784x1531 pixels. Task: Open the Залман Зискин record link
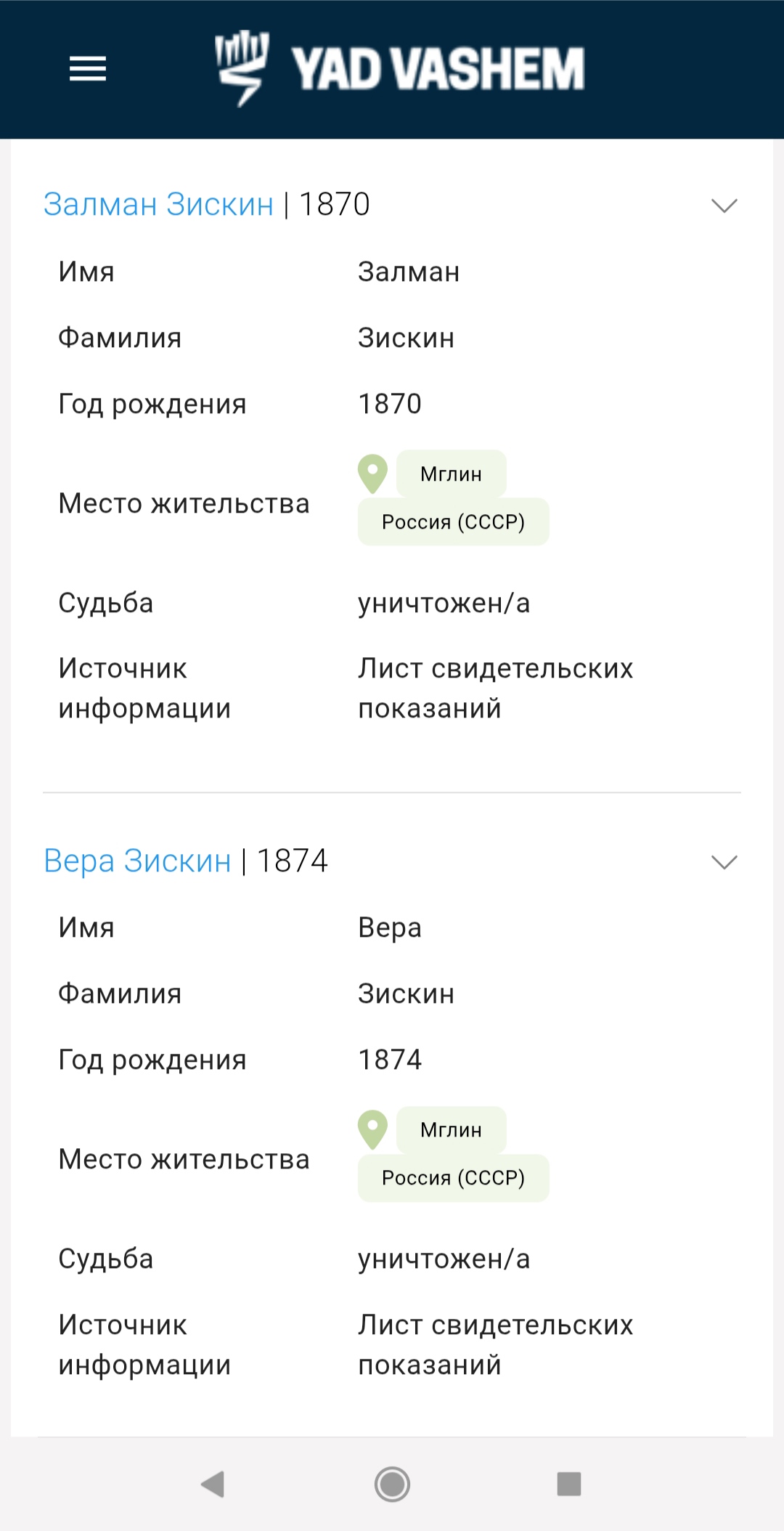click(158, 205)
